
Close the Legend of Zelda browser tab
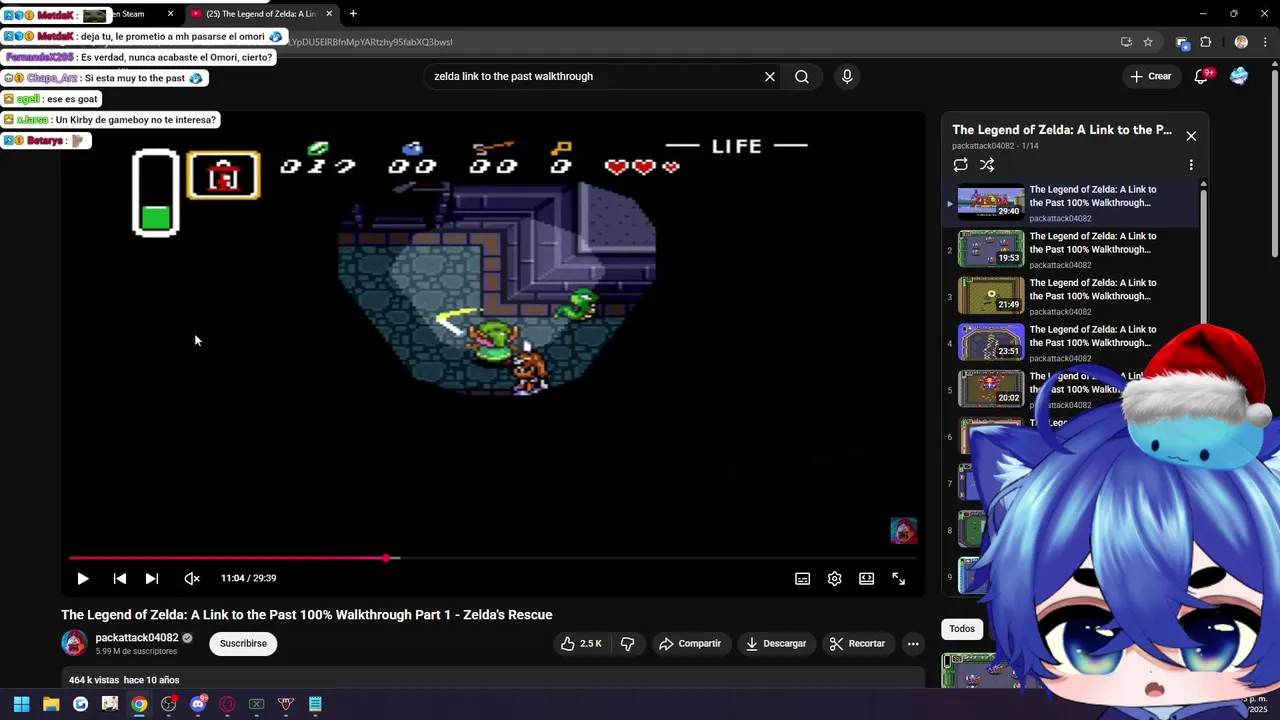click(329, 14)
